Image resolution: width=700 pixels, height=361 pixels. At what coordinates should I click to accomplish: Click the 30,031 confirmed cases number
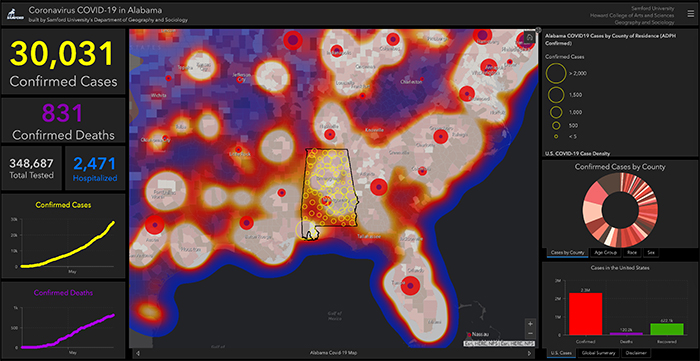[62, 54]
